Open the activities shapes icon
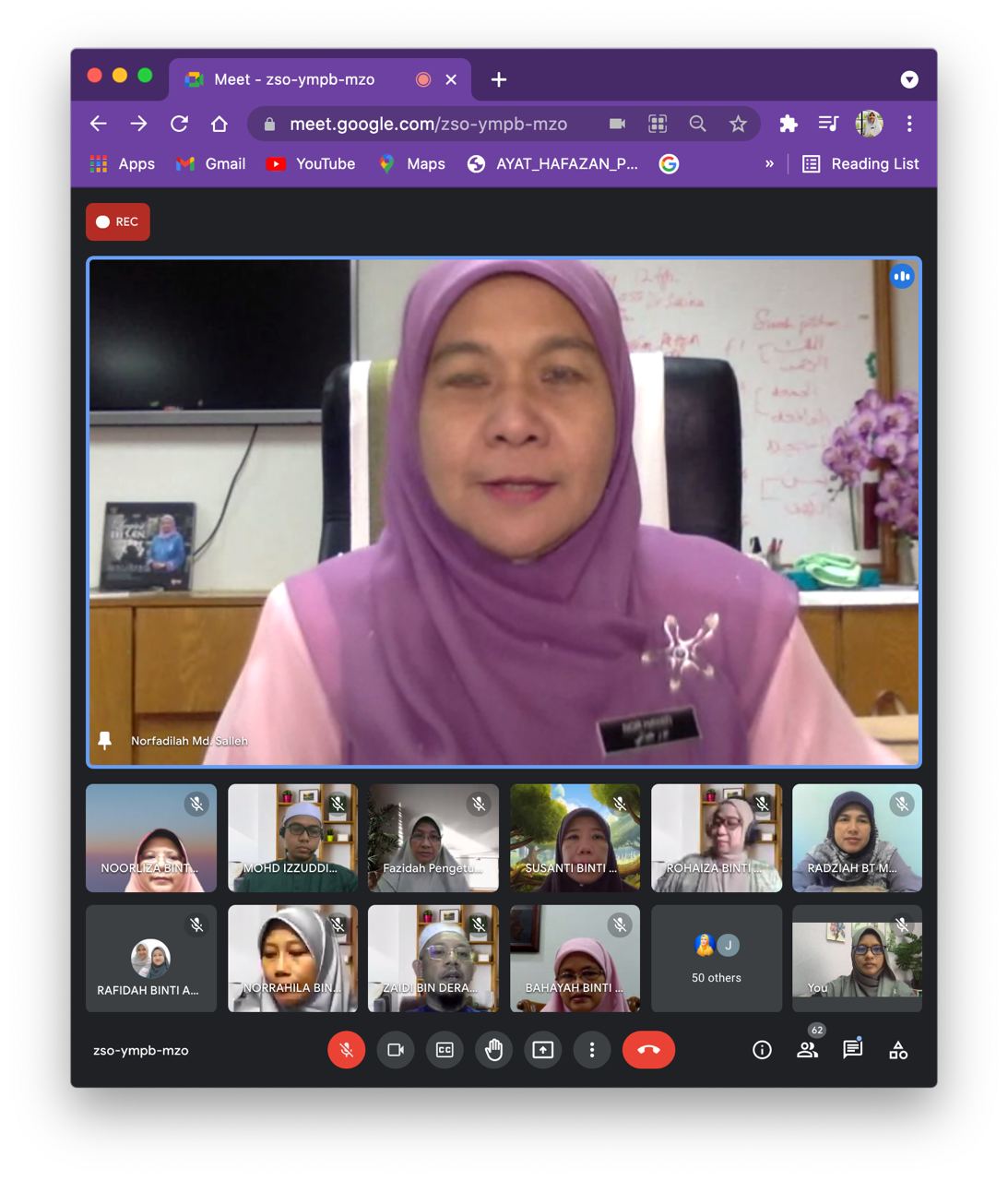 click(898, 1050)
